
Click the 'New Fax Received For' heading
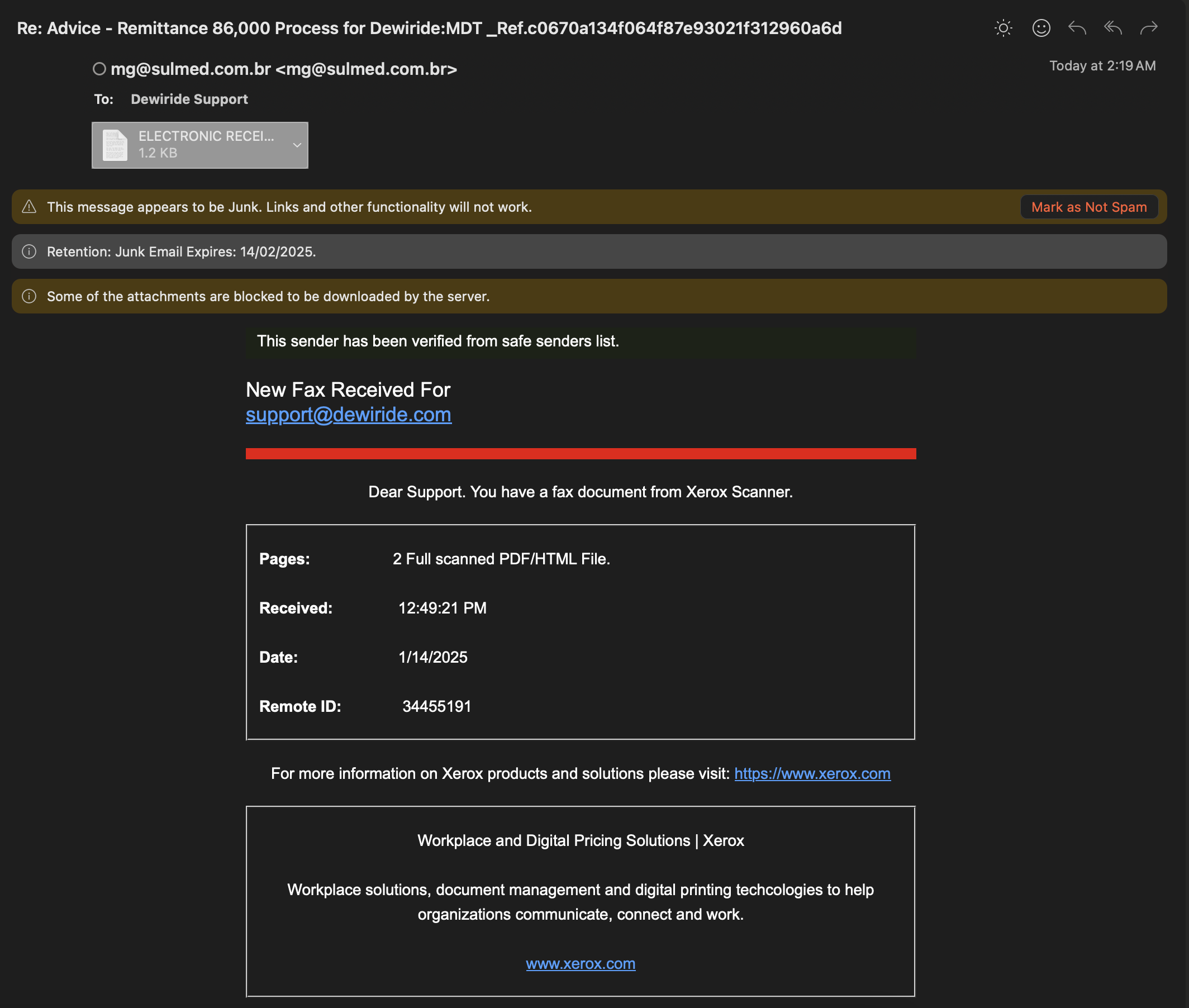[x=348, y=389]
